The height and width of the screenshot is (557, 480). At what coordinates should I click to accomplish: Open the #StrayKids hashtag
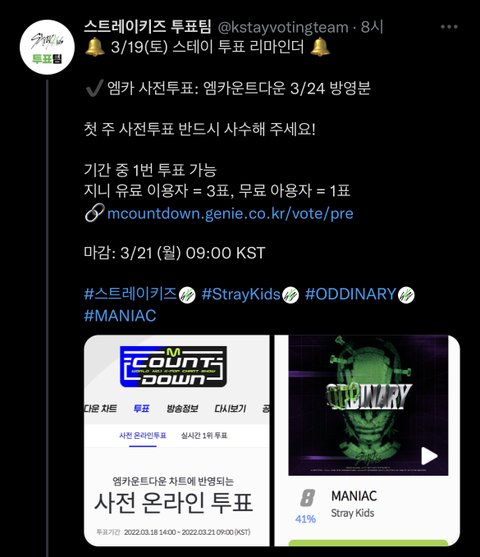[x=241, y=294]
